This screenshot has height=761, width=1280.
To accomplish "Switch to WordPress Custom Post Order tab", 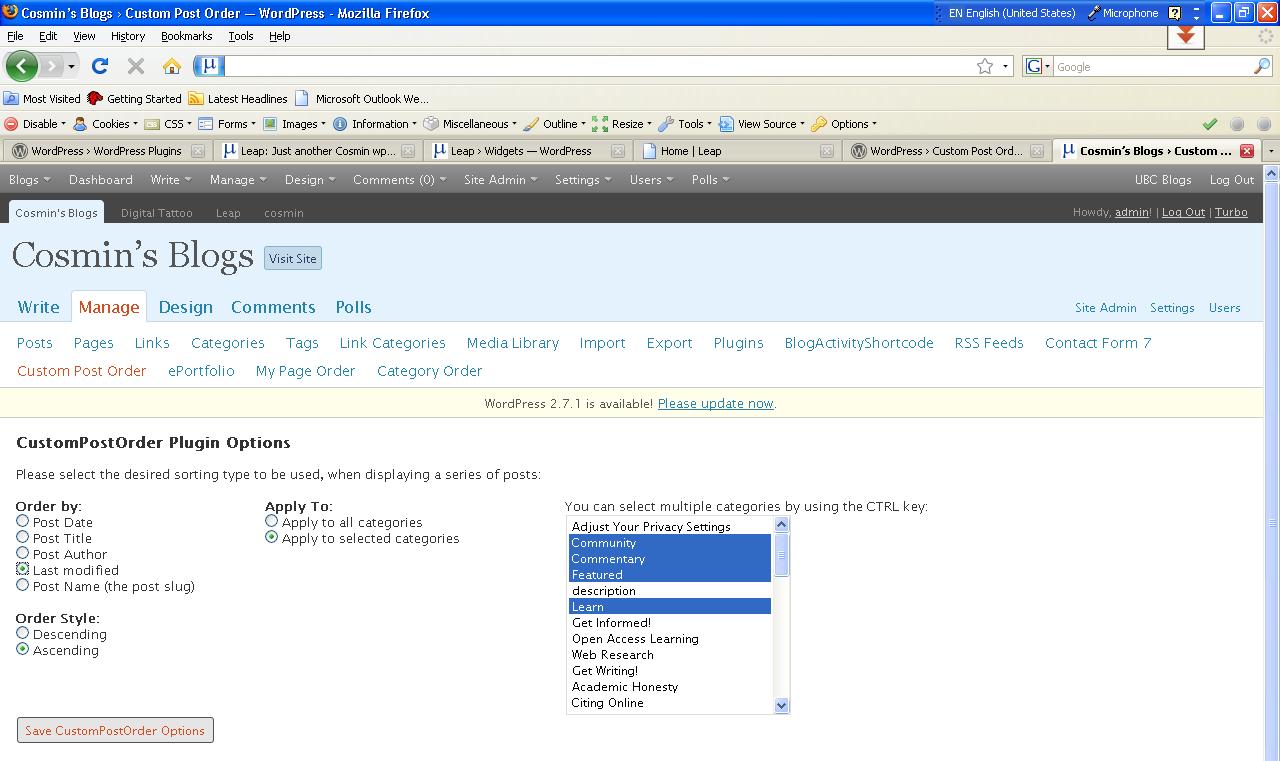I will click(948, 151).
